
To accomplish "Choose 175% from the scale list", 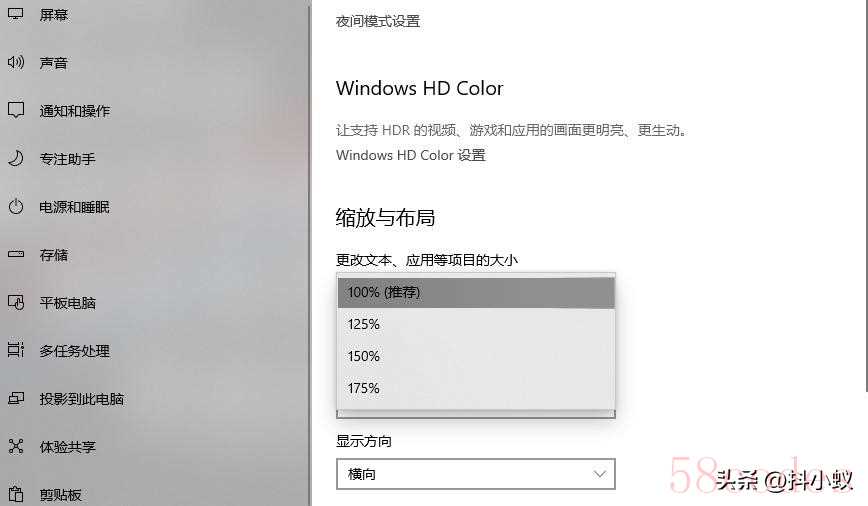I will click(476, 388).
